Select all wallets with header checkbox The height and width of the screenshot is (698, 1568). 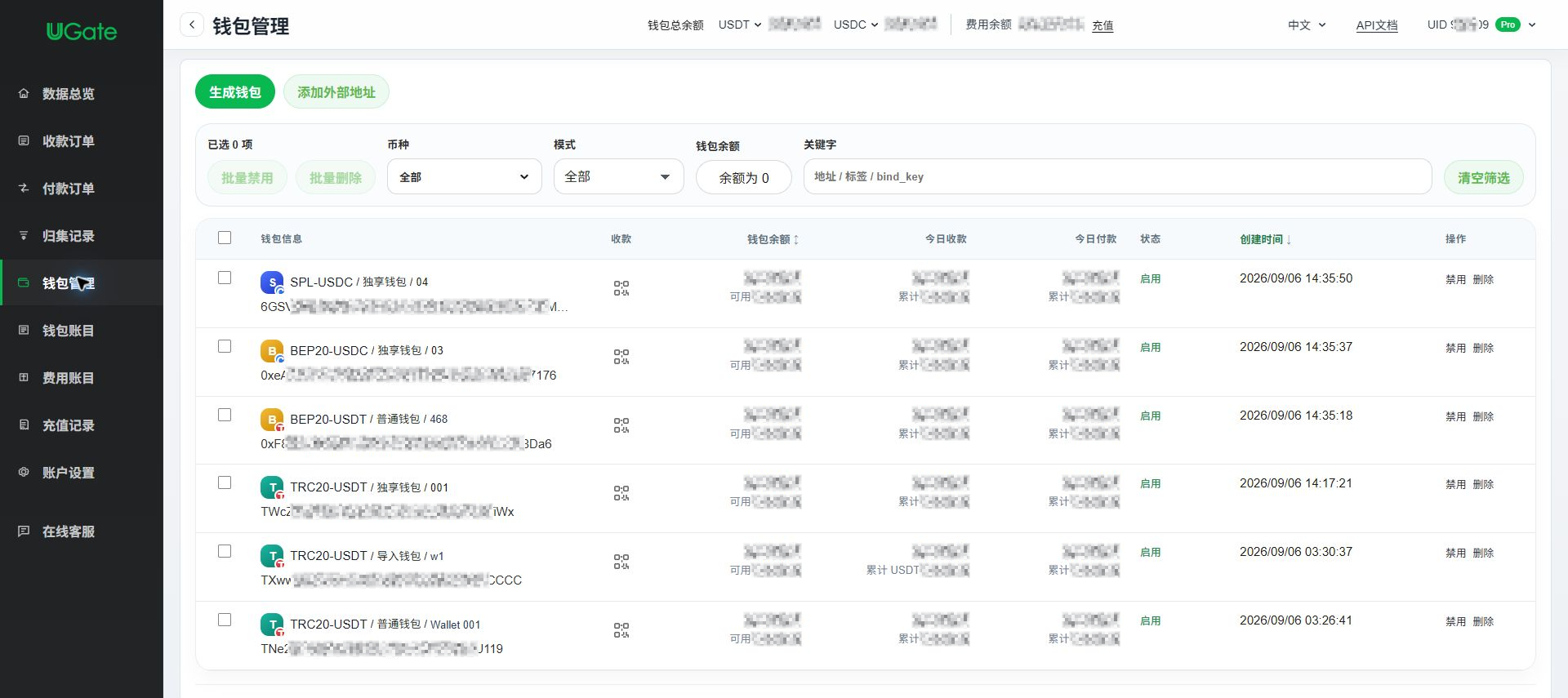click(225, 238)
